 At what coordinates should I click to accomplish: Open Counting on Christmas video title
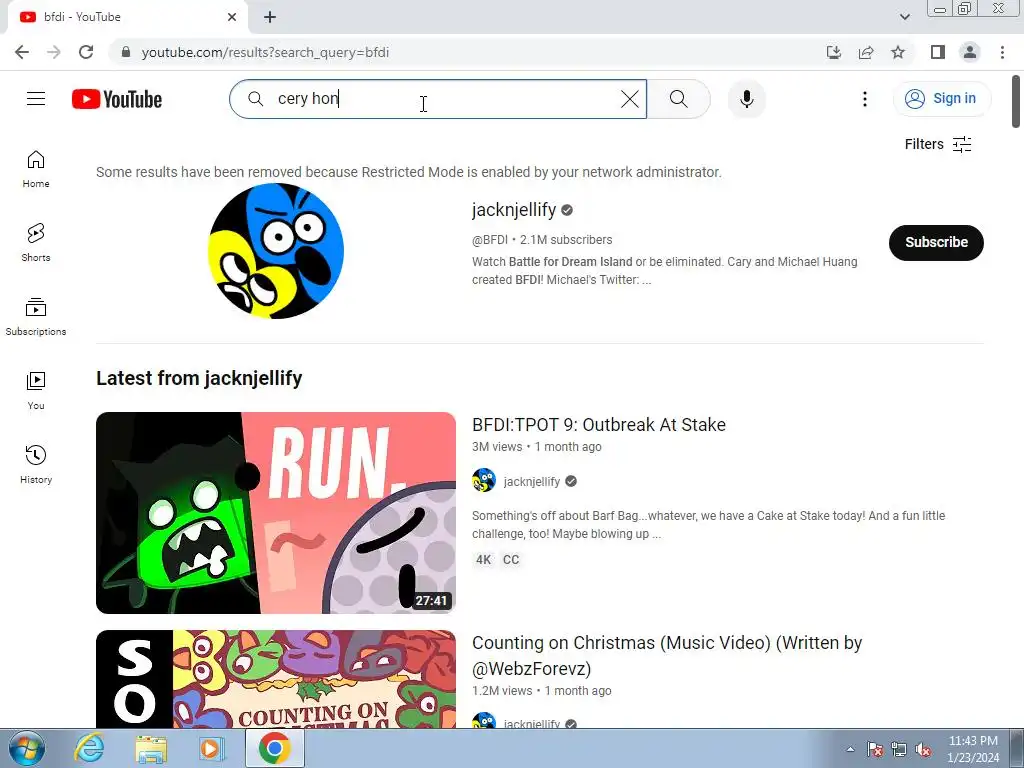[x=667, y=656]
